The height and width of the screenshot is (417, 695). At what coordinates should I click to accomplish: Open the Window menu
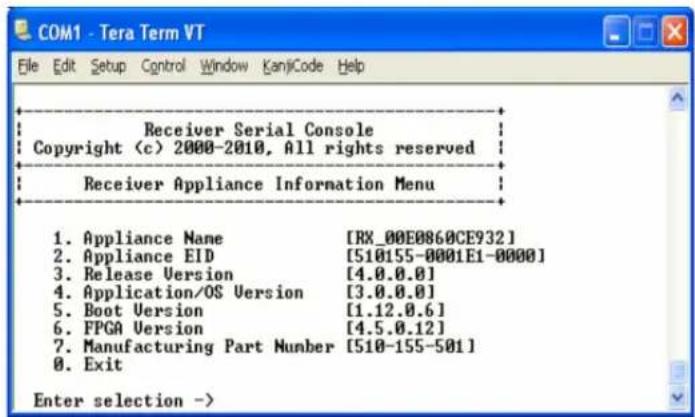tap(224, 66)
